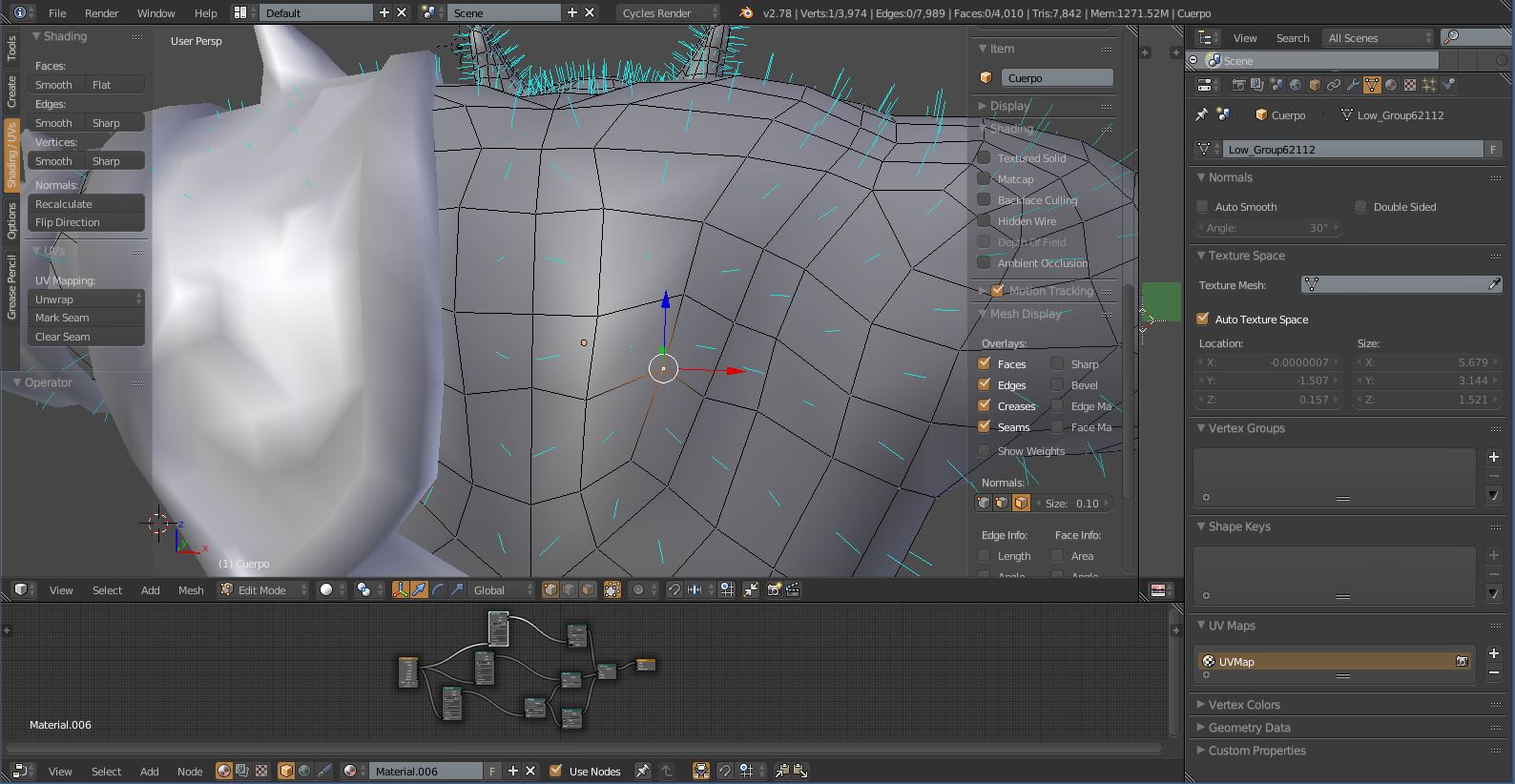The image size is (1515, 784).
Task: Open the Particles properties tab
Action: [1429, 85]
